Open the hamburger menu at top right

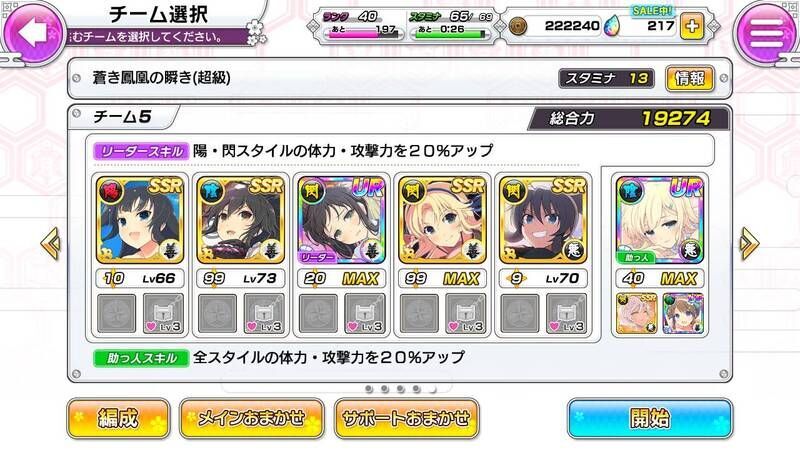click(765, 33)
